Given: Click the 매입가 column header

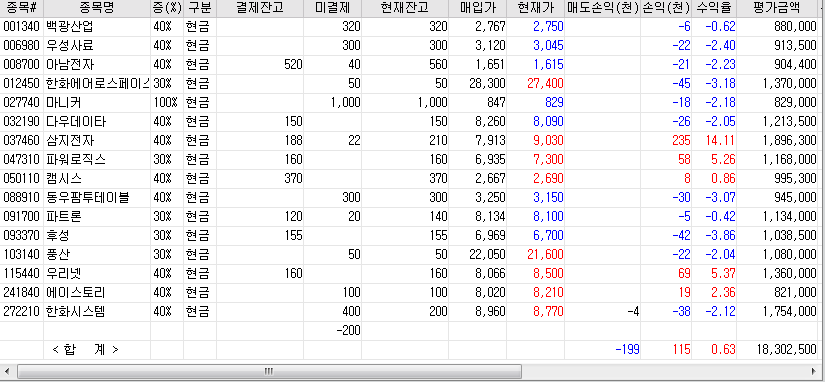Looking at the screenshot, I should 477,8.
